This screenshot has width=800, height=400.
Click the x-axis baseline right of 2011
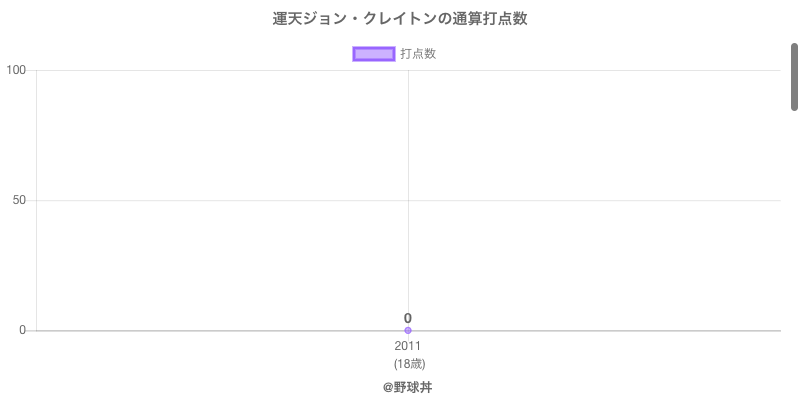(x=600, y=330)
